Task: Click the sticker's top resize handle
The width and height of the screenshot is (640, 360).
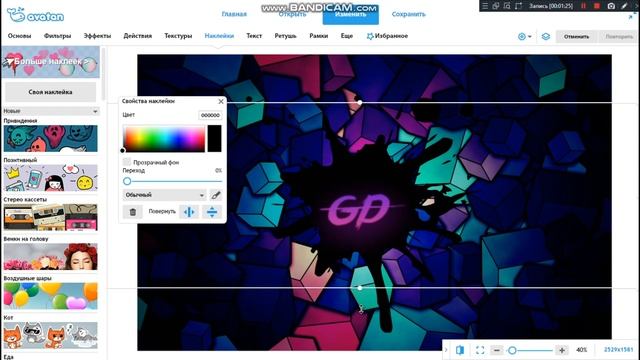Action: pos(360,102)
